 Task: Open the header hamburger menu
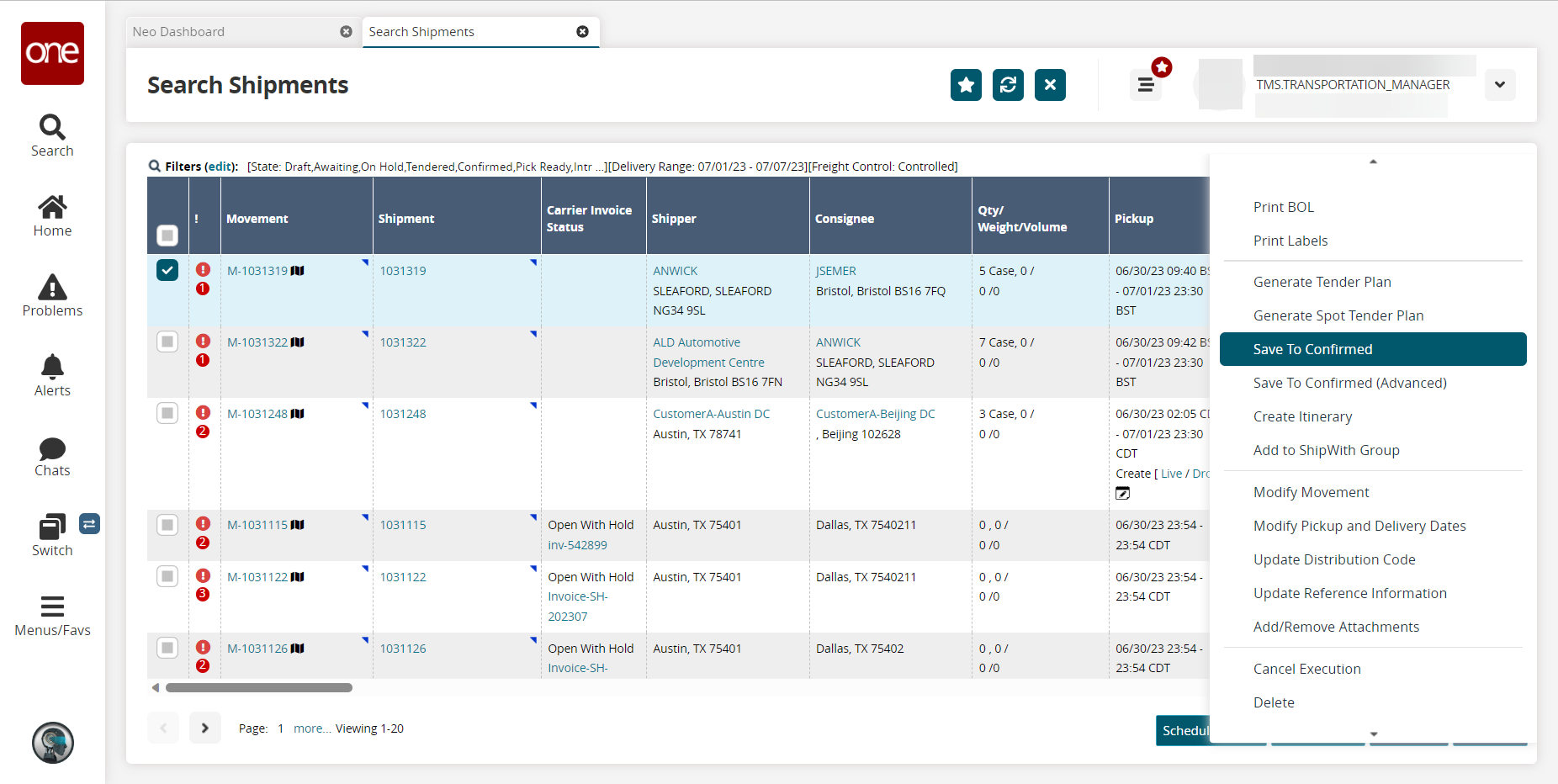(1146, 85)
